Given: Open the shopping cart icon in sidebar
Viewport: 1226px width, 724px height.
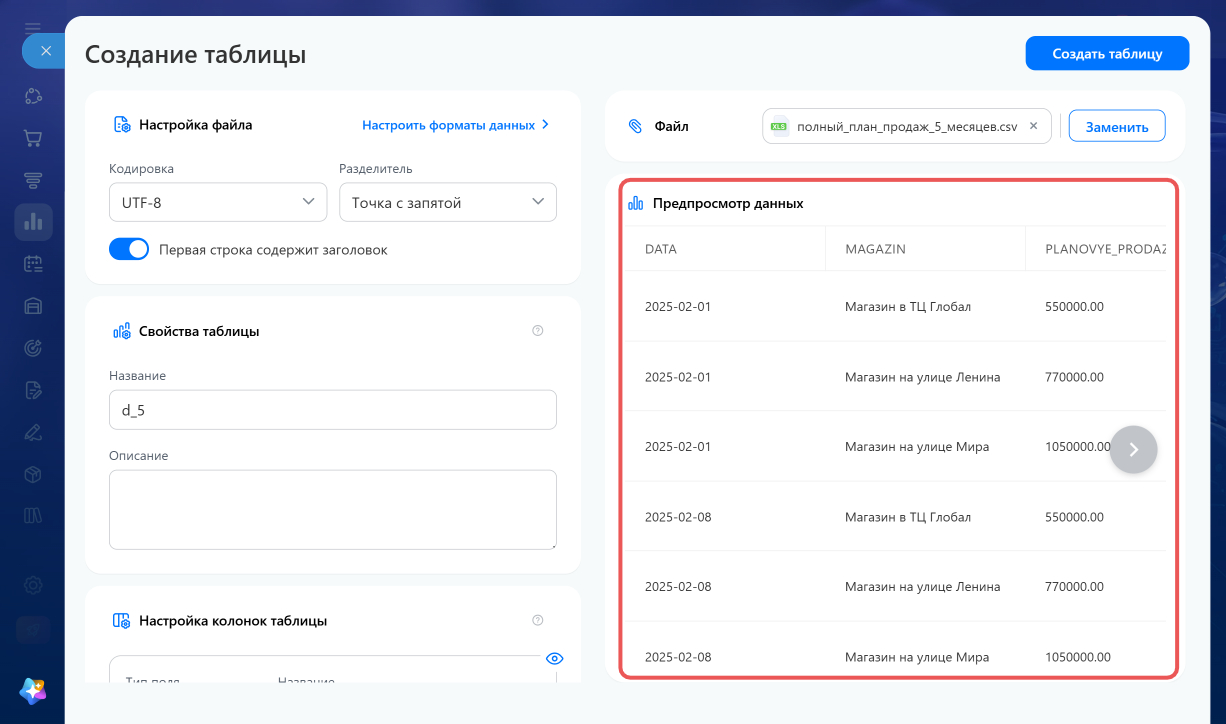Looking at the screenshot, I should coord(33,138).
